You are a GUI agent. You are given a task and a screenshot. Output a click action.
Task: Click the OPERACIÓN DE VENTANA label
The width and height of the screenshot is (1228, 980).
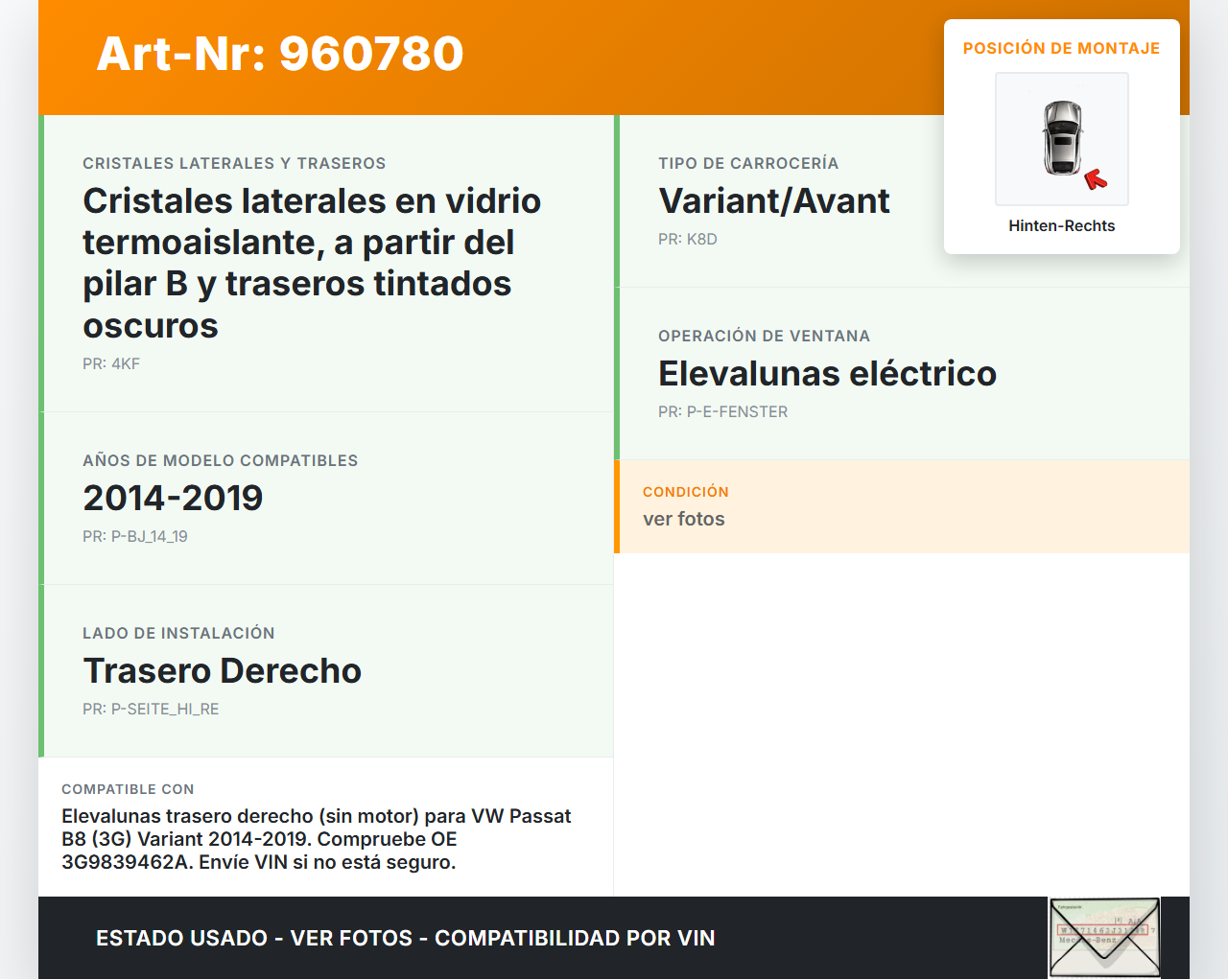(765, 336)
